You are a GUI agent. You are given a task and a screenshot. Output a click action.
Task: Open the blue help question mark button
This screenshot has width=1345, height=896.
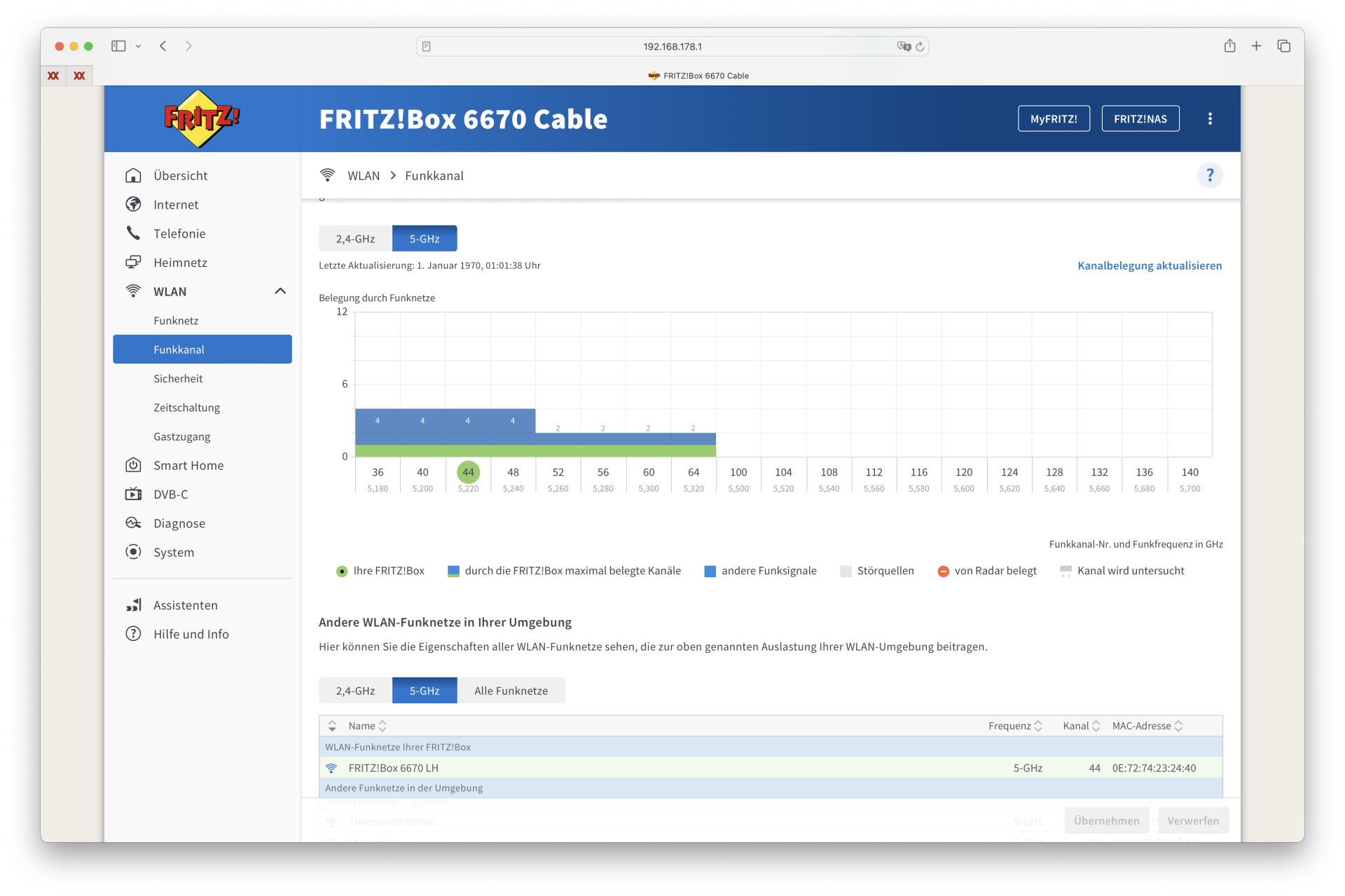pos(1209,175)
